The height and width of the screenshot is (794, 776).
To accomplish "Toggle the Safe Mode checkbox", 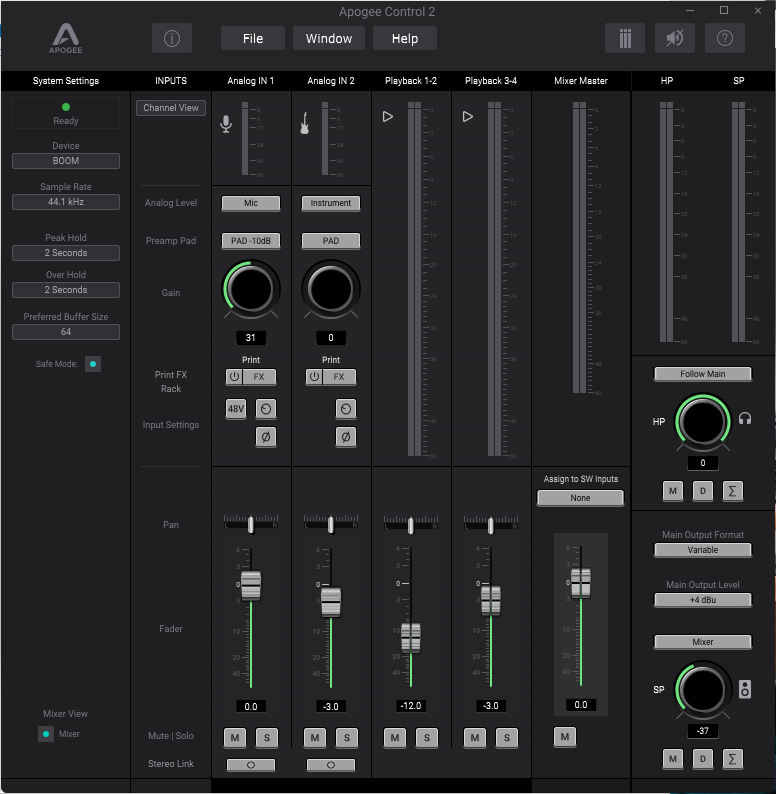I will [93, 364].
